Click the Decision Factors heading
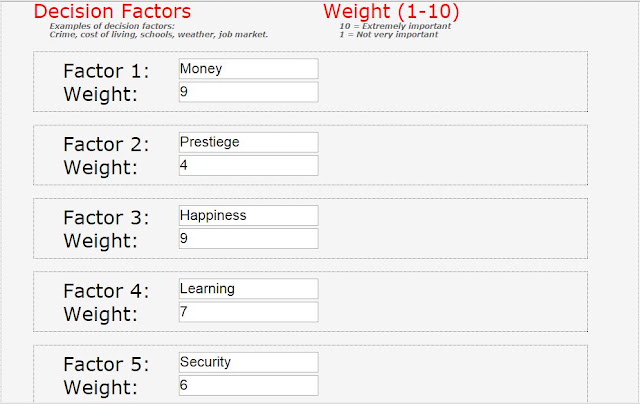Image resolution: width=640 pixels, height=404 pixels. [112, 11]
